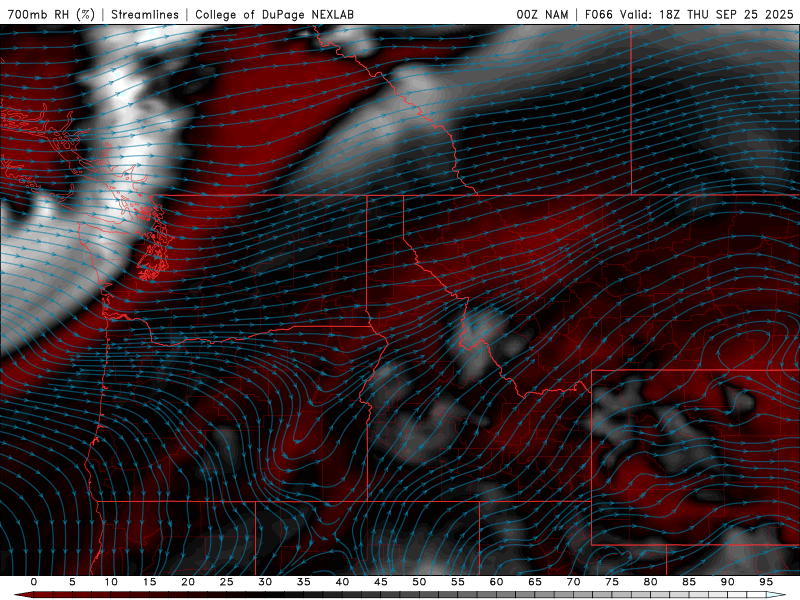Click the "80" value on color scale

[x=651, y=582]
